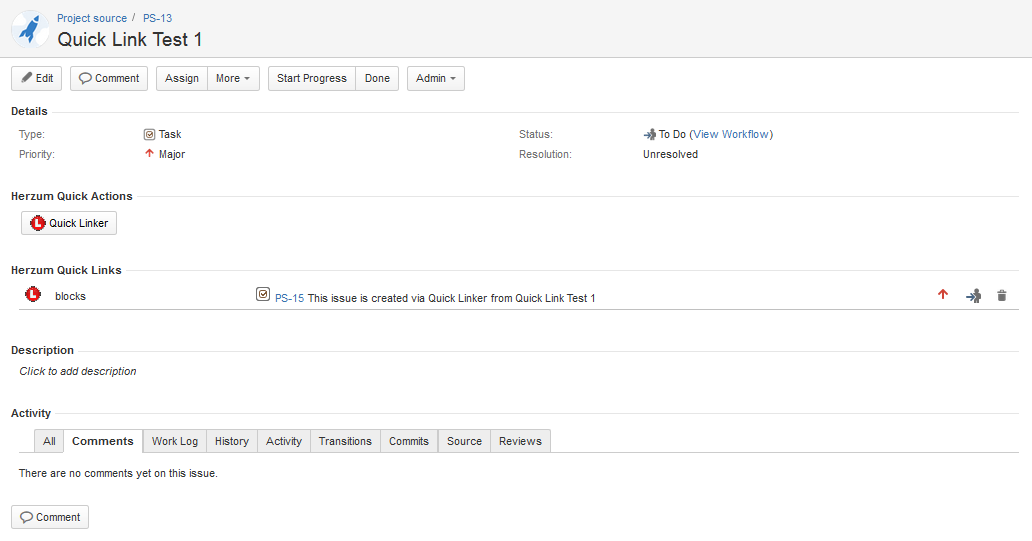The height and width of the screenshot is (541, 1032).
Task: Open the View Workflow link
Action: (731, 134)
